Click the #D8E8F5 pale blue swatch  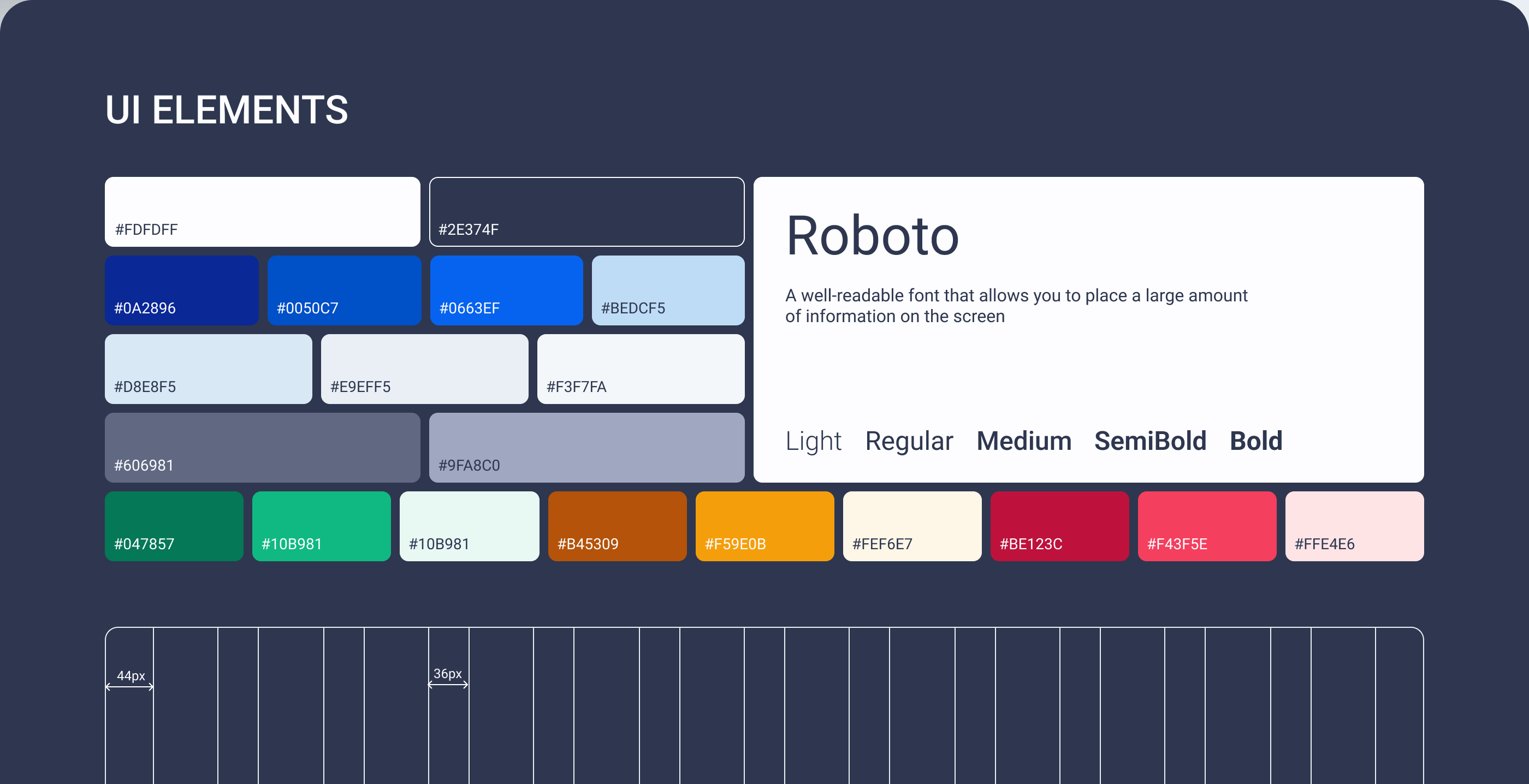[209, 369]
